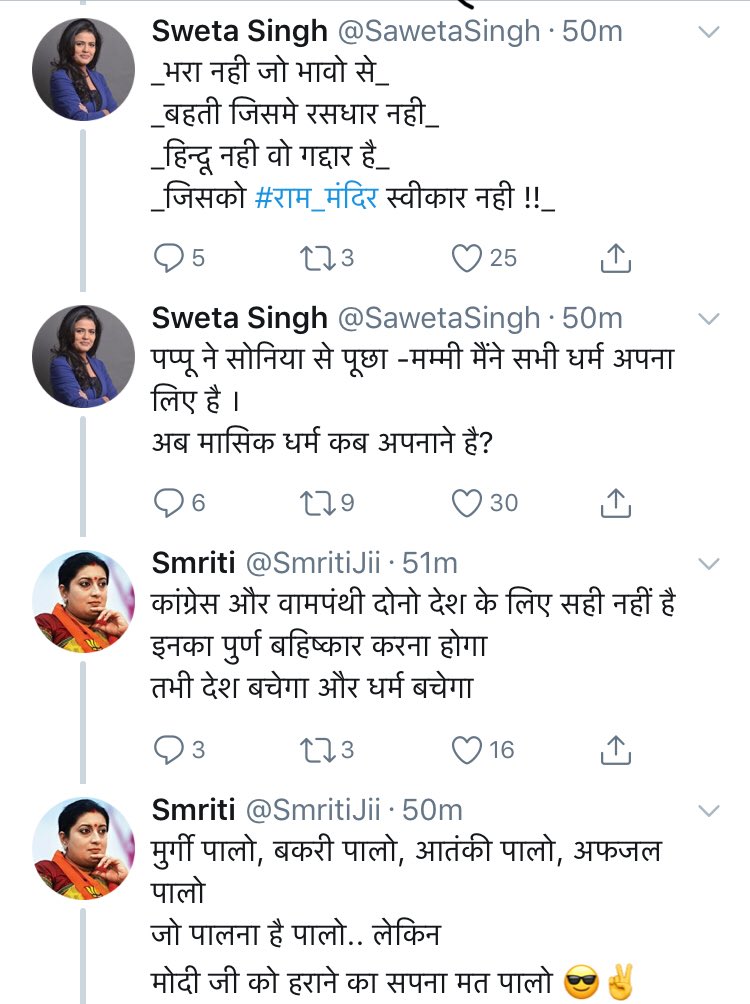Retweet Smriti's 51m tweet
Screen dimensions: 750x1004
pyautogui.click(x=317, y=750)
